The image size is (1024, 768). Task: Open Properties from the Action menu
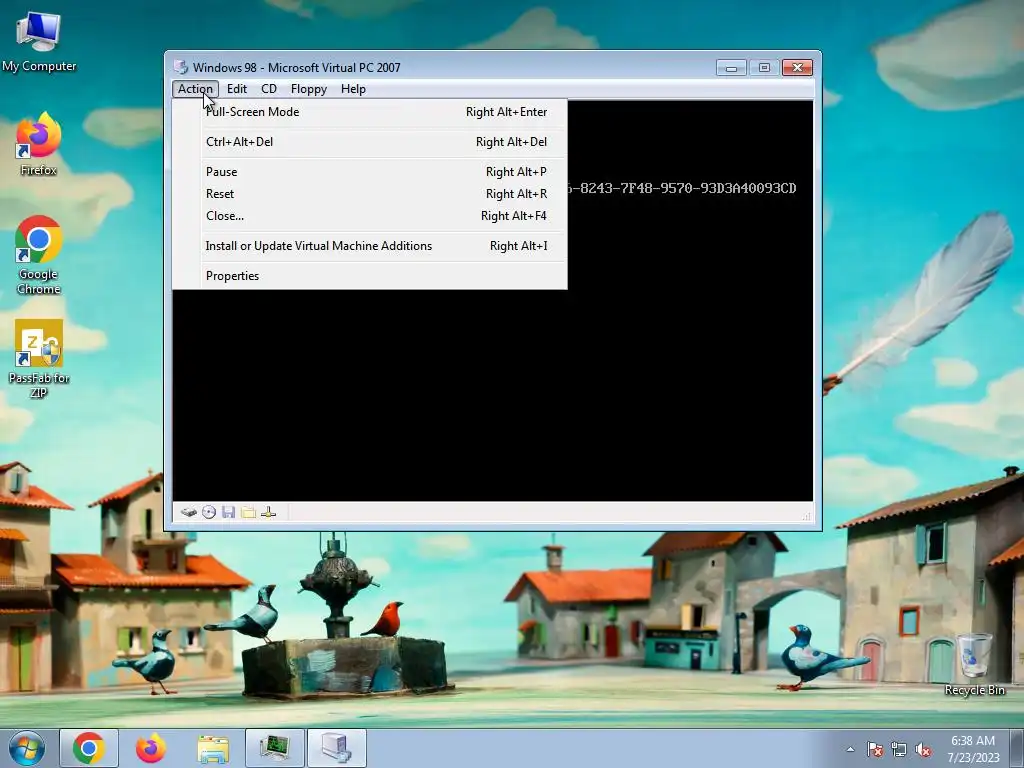[x=370, y=276]
